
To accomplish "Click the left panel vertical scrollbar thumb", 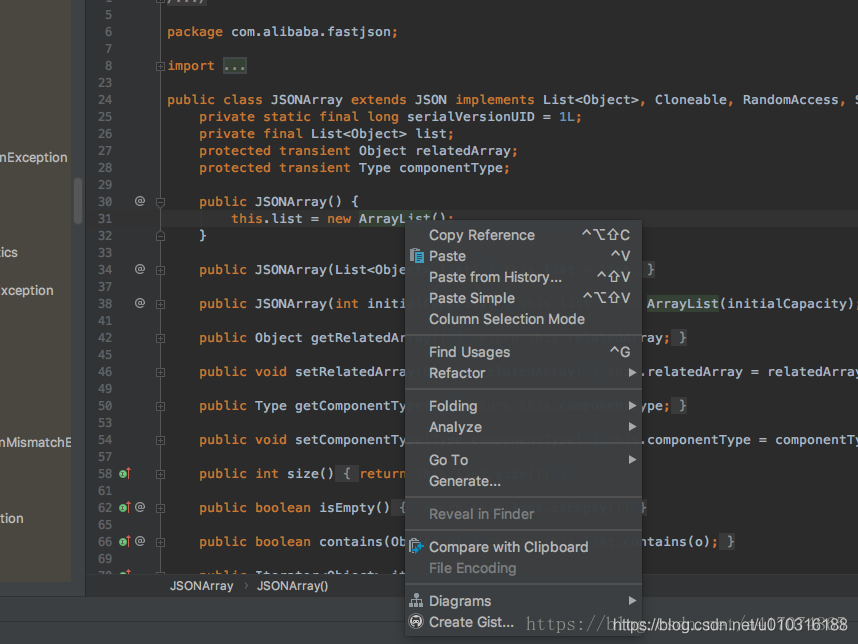I will coord(78,200).
